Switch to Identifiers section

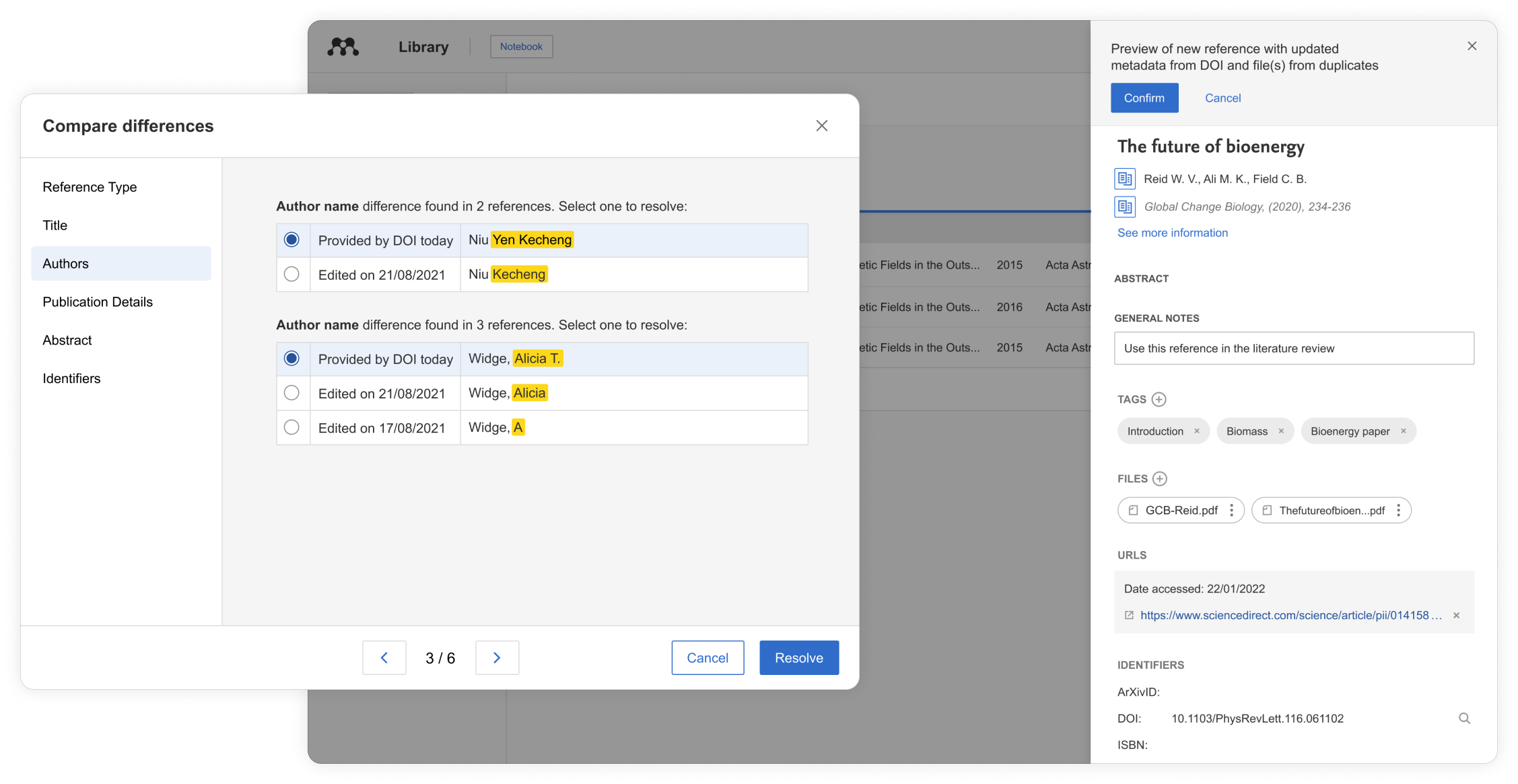pyautogui.click(x=71, y=378)
